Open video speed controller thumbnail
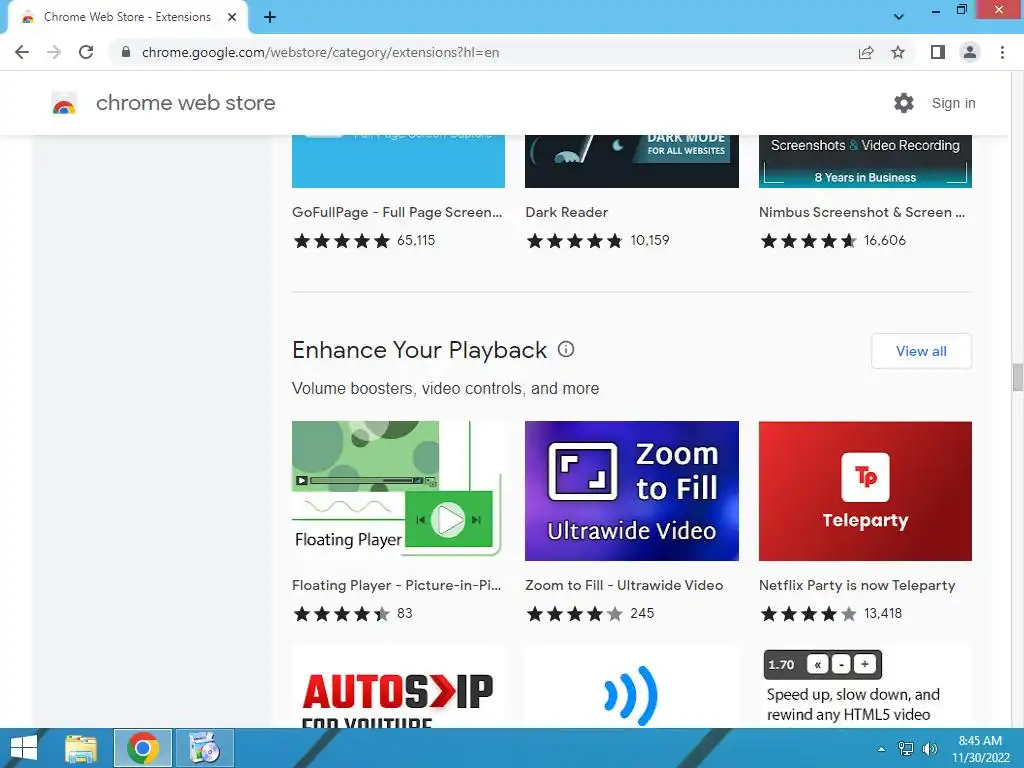The height and width of the screenshot is (768, 1024). tap(865, 686)
